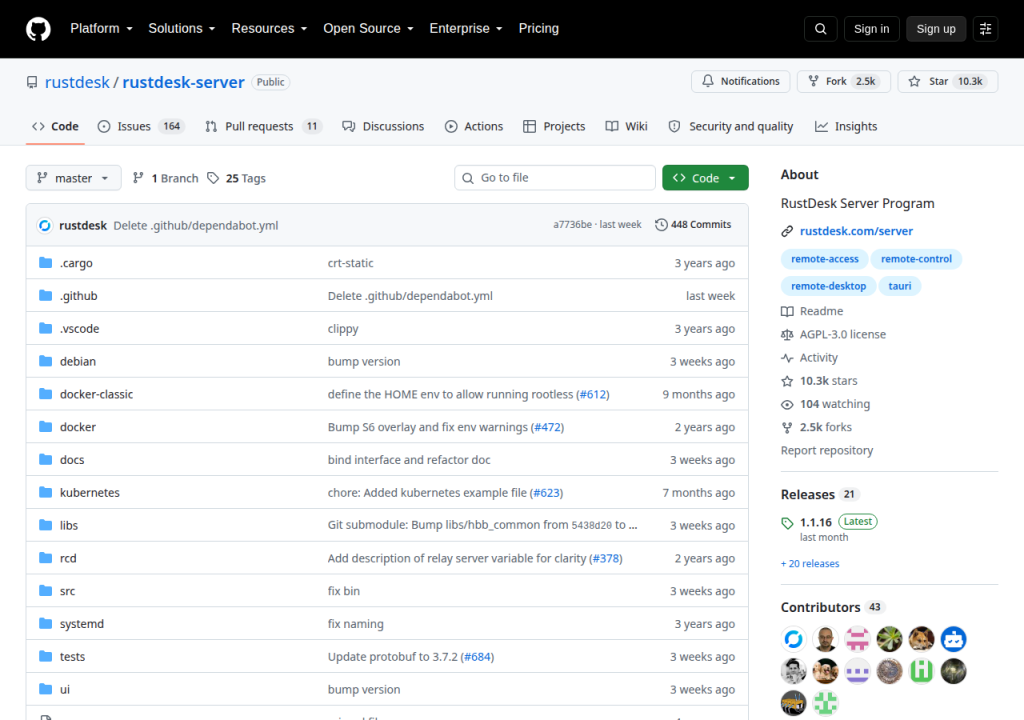
Task: Click the folder icon next to systemd
Action: tap(45, 623)
